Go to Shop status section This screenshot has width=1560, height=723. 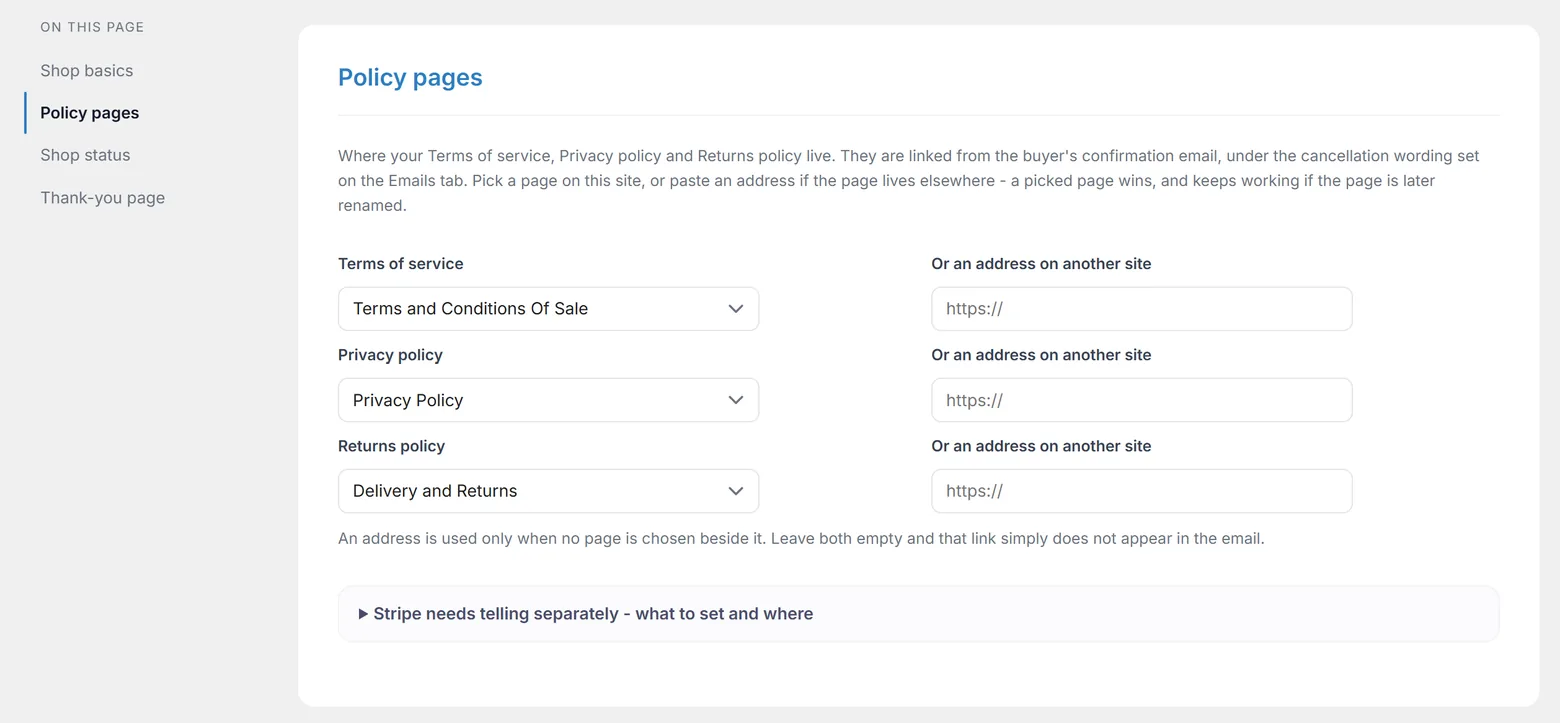[x=85, y=155]
